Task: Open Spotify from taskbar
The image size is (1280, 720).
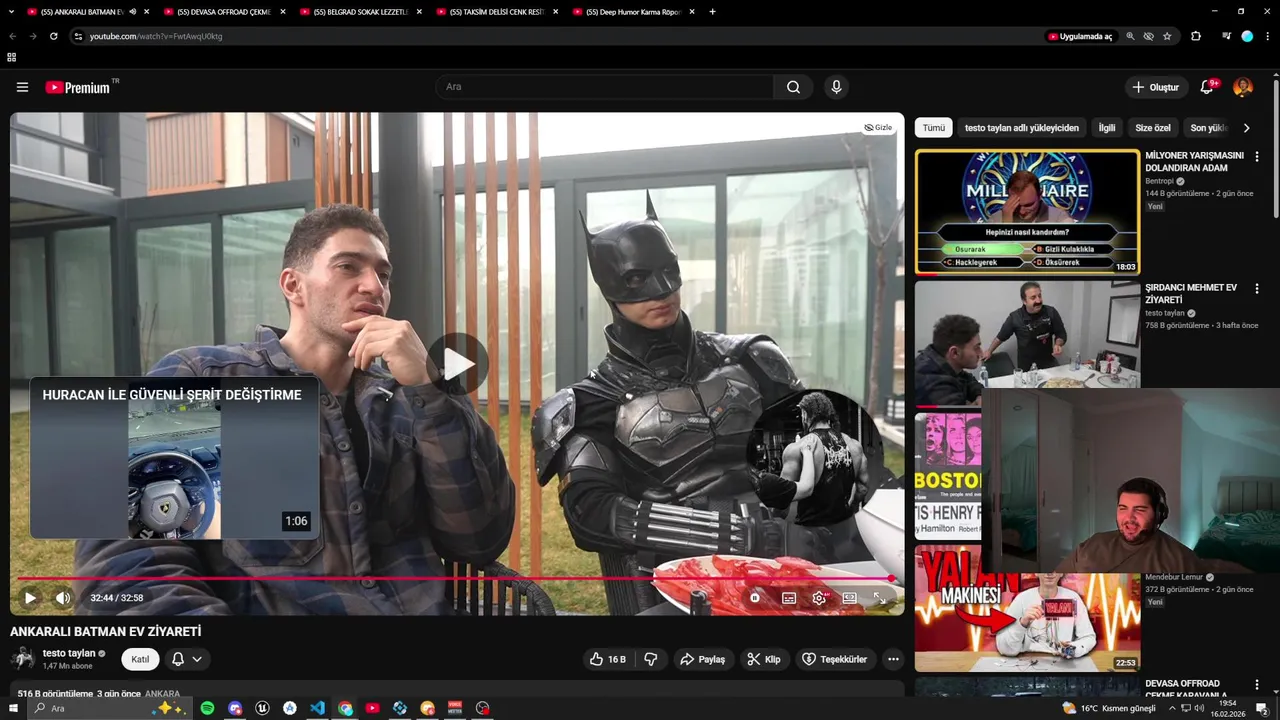Action: (207, 708)
